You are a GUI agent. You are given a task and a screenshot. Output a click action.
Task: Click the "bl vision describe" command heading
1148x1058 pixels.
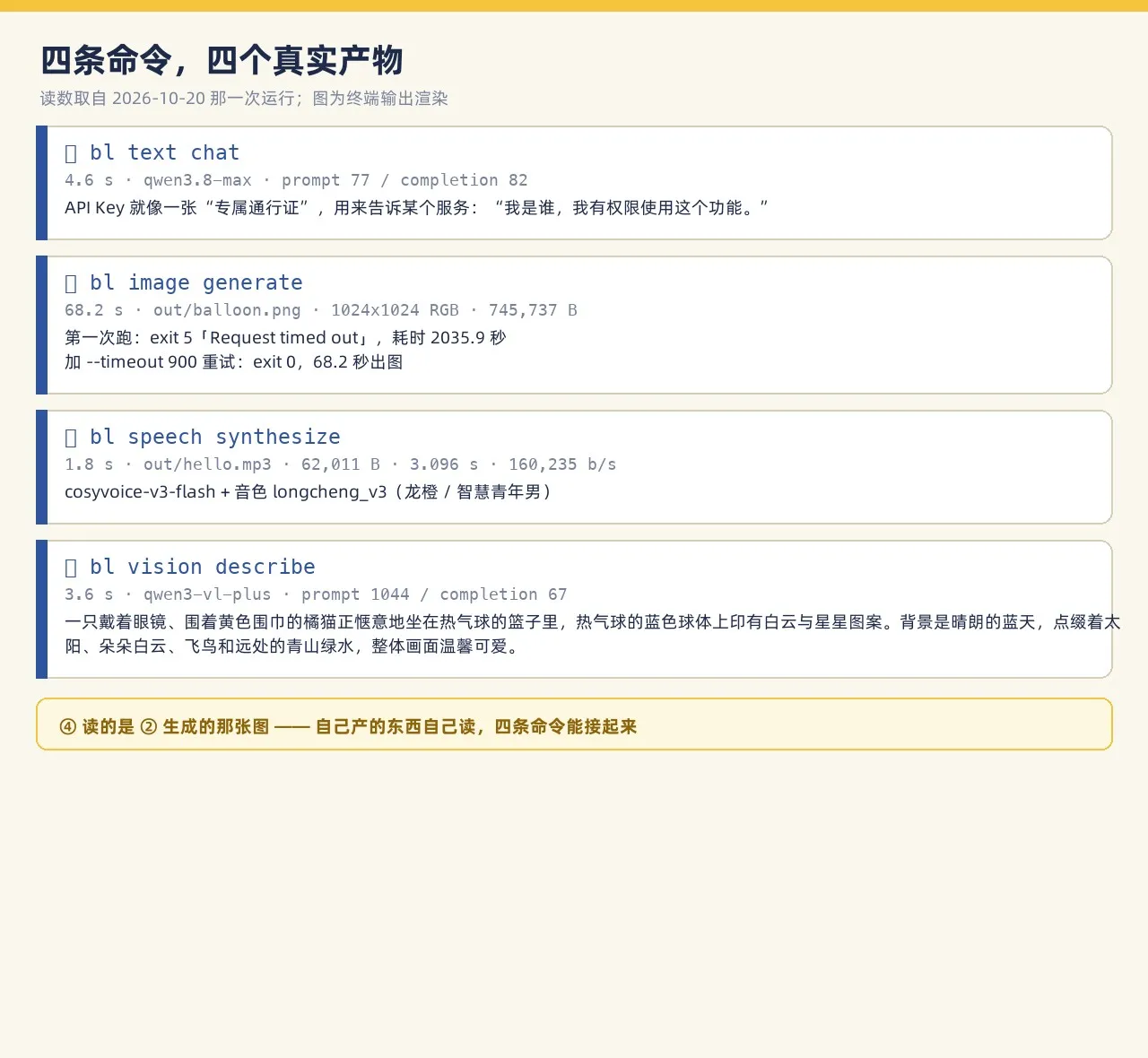pos(203,568)
